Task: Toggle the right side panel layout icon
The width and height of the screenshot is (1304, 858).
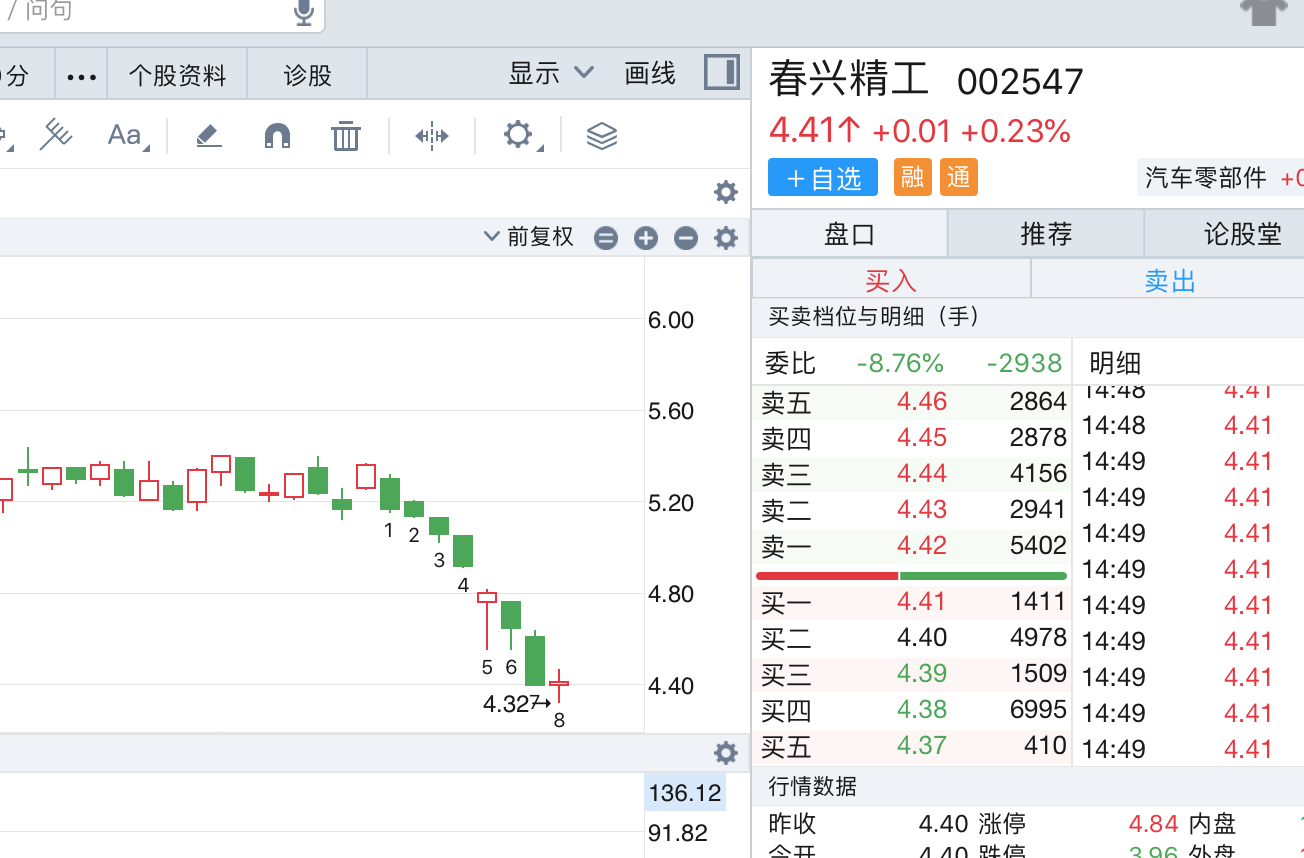Action: coord(721,73)
